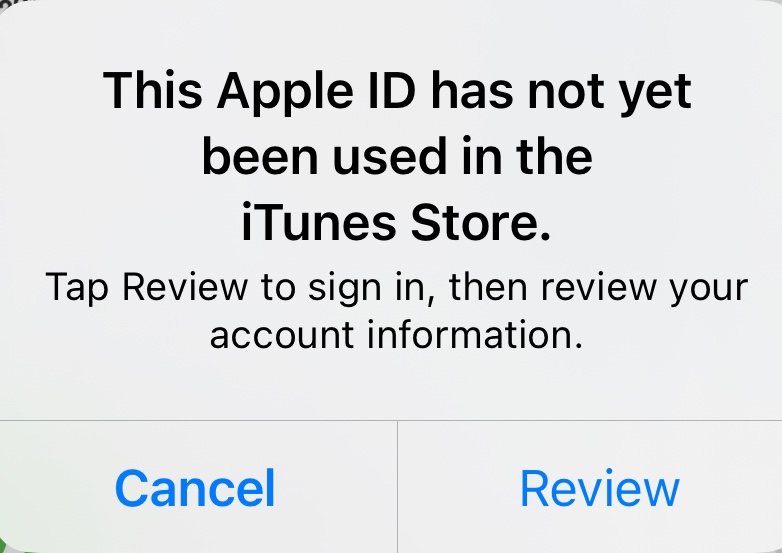
Task: Choose Review to sign in
Action: point(599,488)
